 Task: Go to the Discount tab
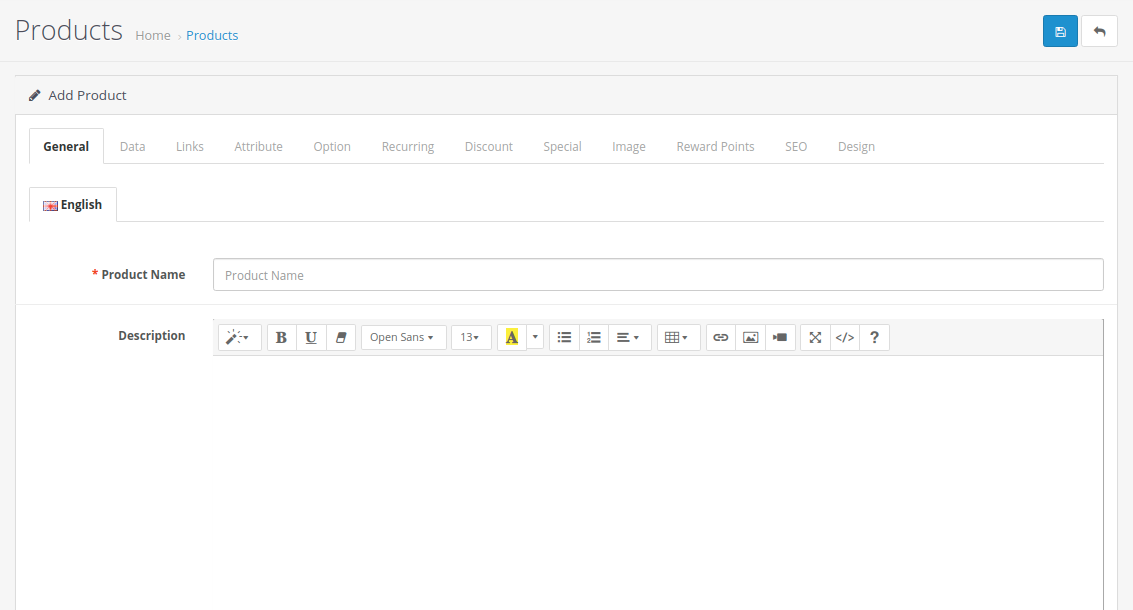point(488,147)
